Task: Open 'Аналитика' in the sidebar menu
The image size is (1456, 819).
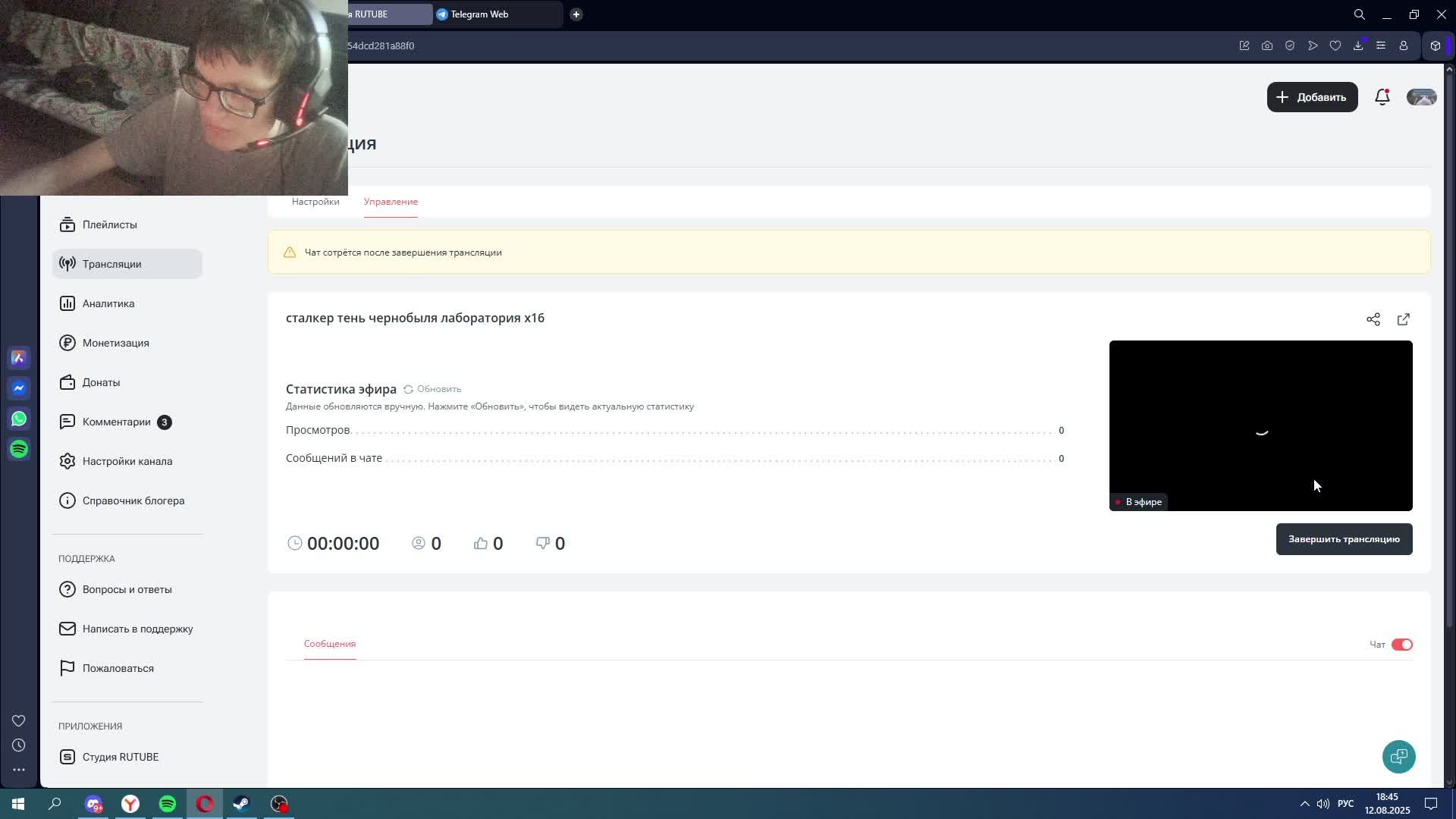Action: [x=108, y=303]
